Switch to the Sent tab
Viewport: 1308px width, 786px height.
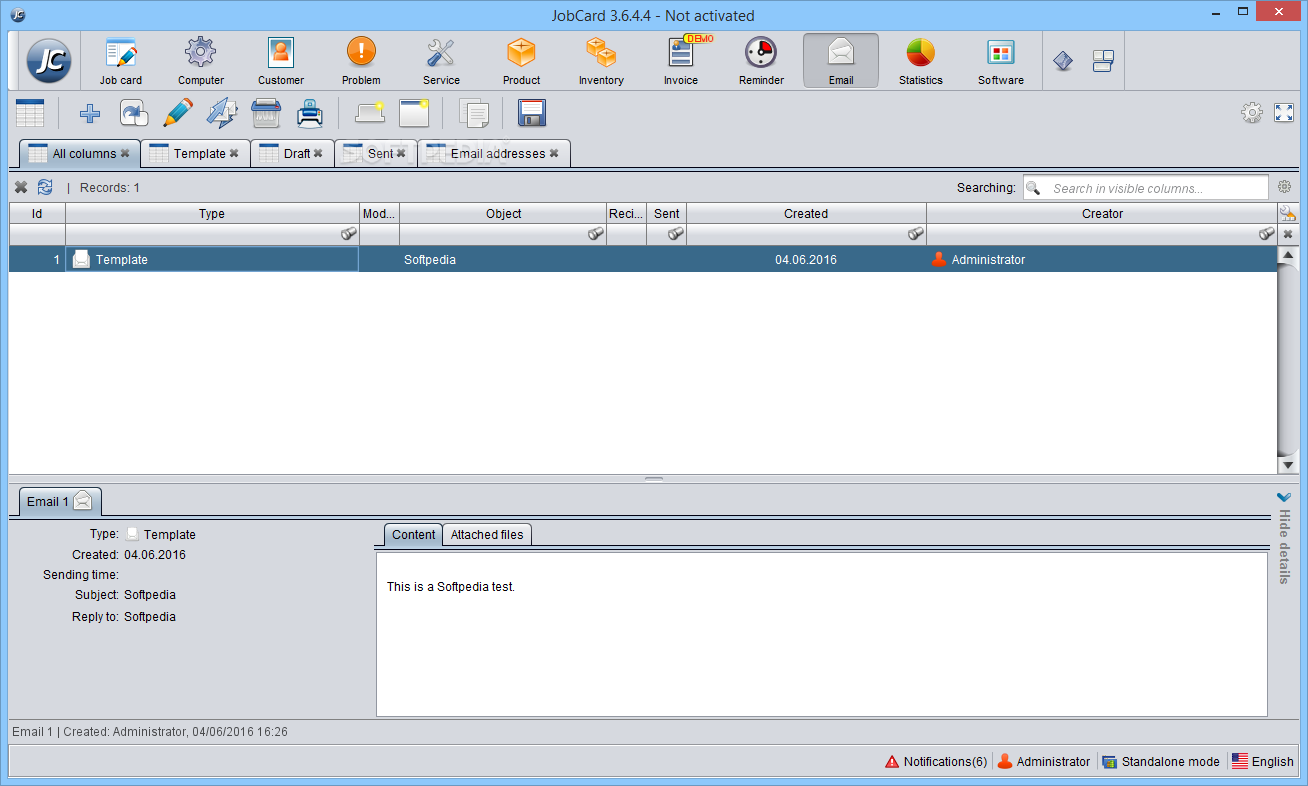(376, 154)
